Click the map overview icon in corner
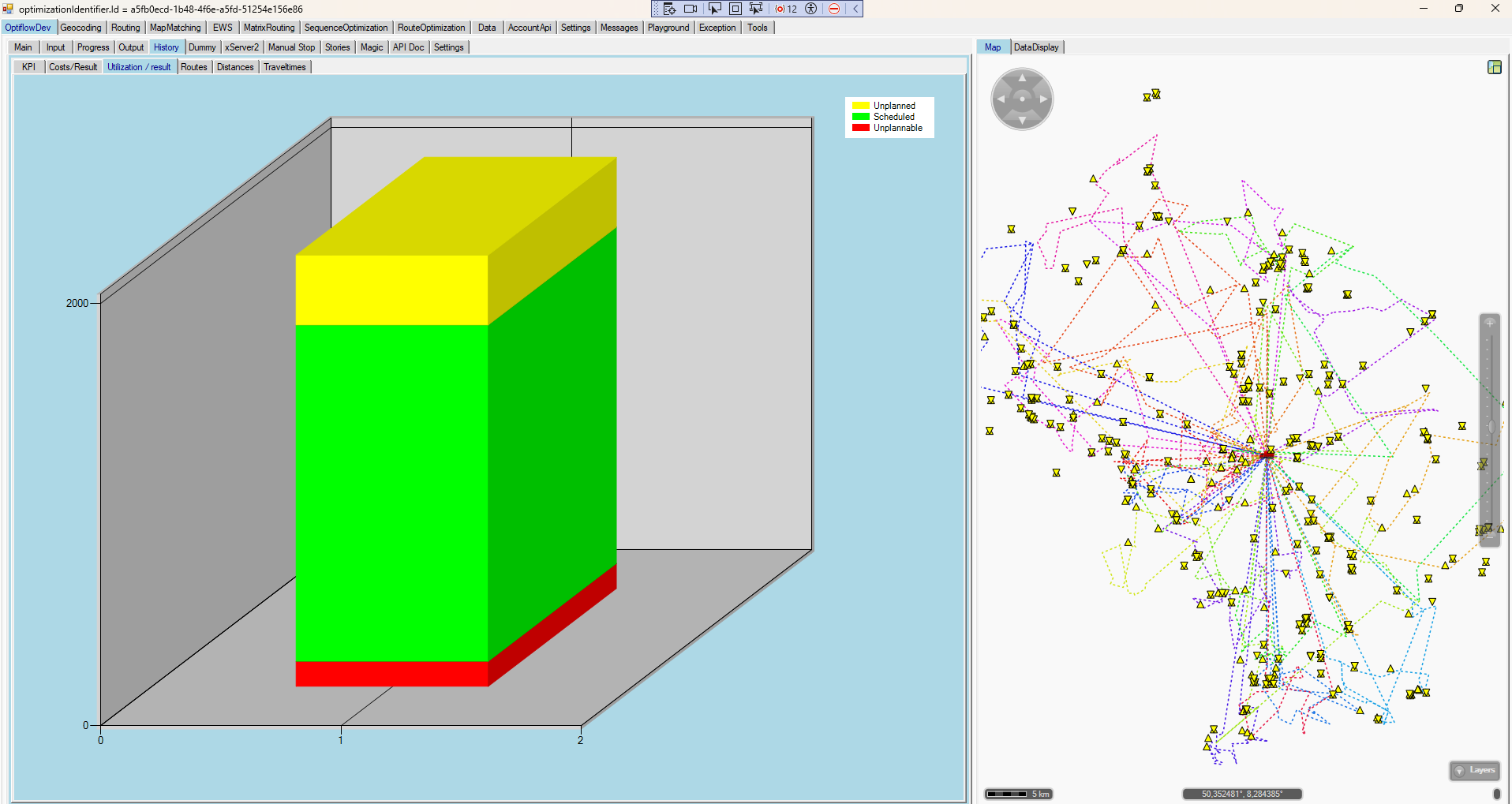1512x804 pixels. click(x=1494, y=67)
